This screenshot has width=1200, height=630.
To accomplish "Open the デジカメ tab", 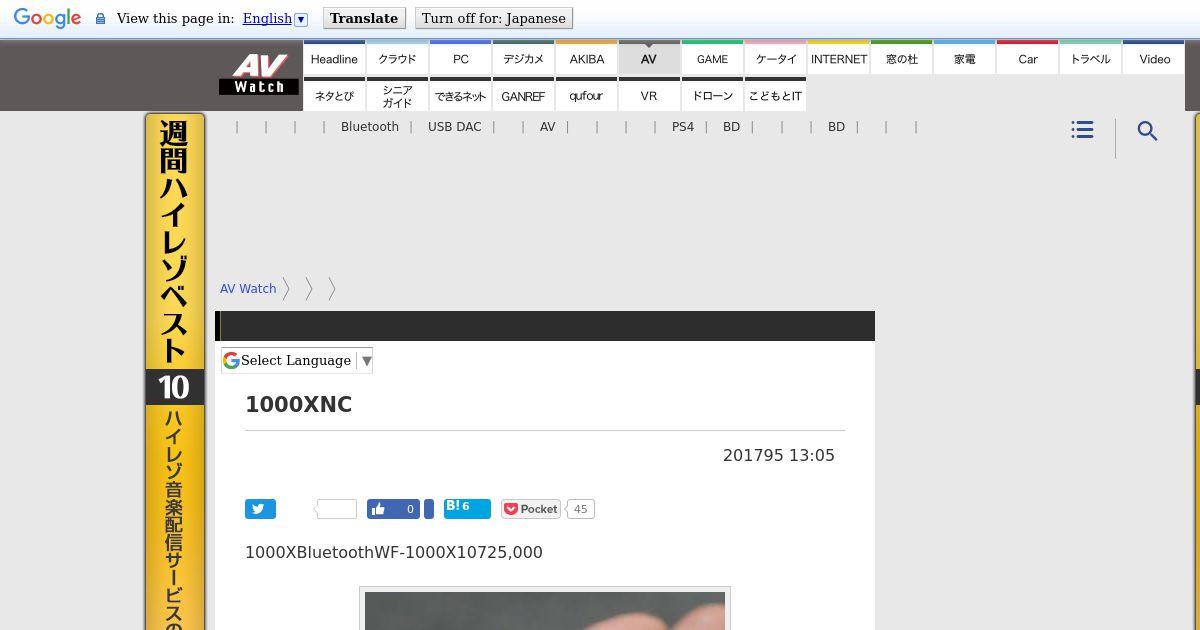I will [523, 58].
